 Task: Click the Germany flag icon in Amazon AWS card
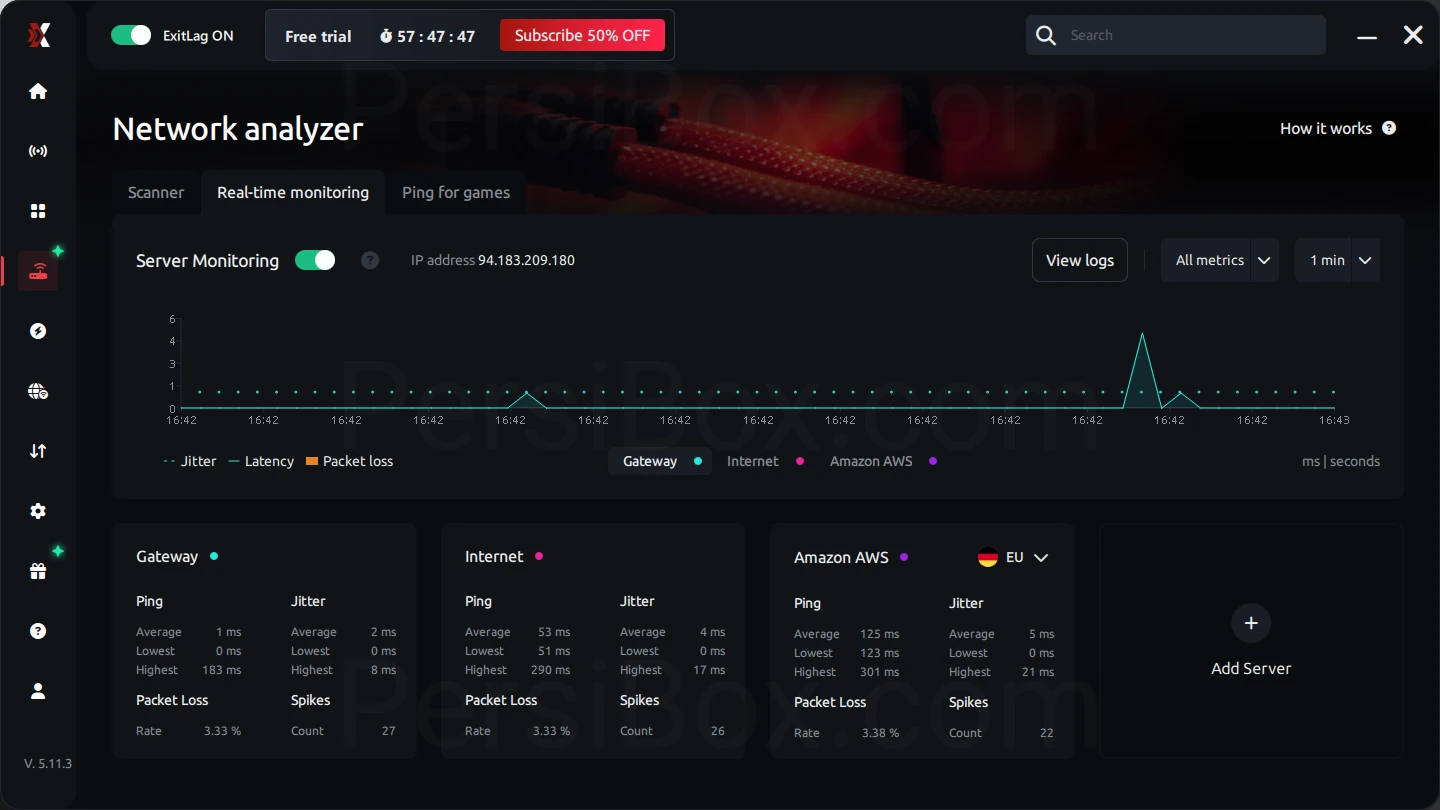click(x=988, y=558)
